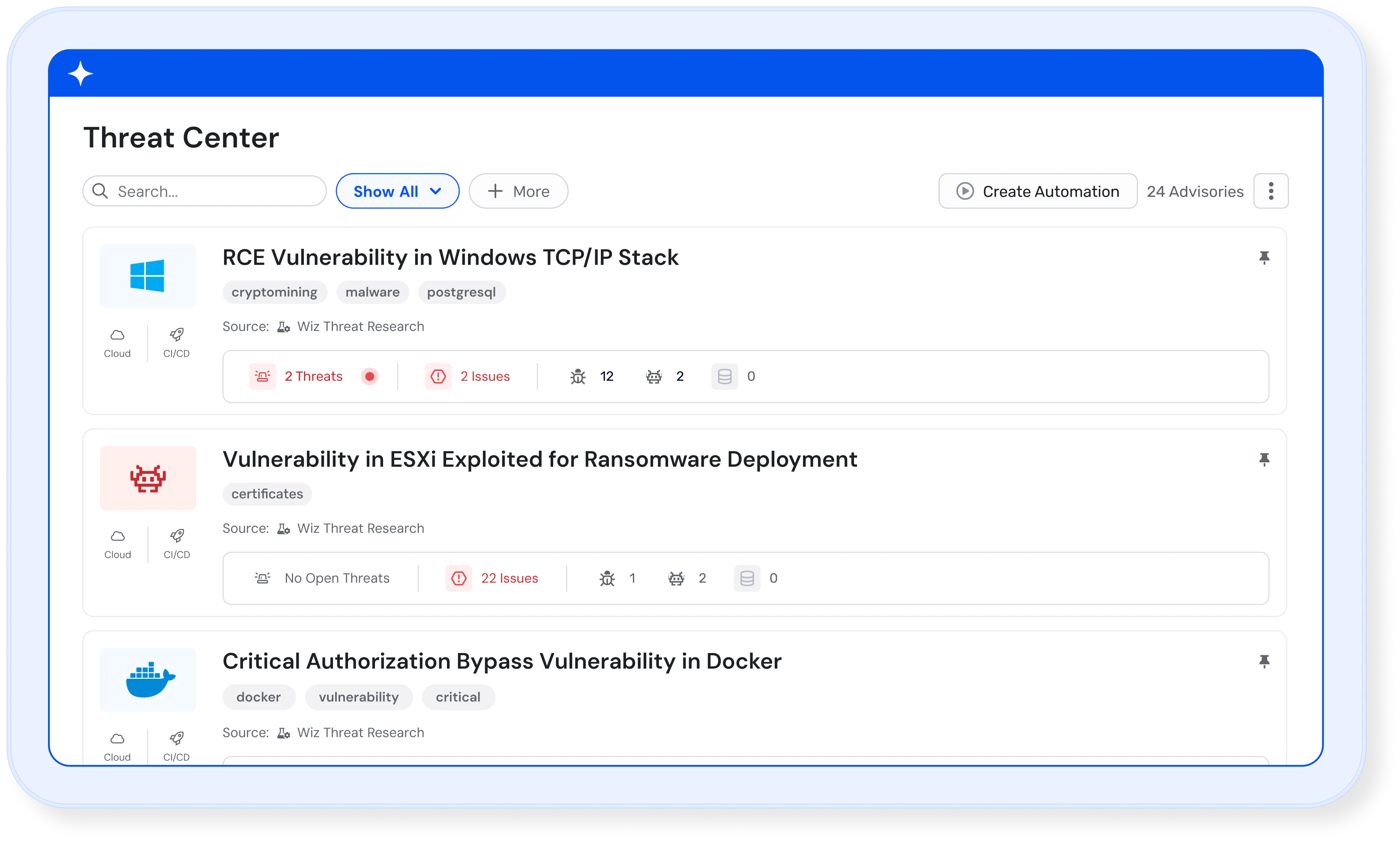
Task: Open 22 Issues in ESXi advisory
Action: click(510, 578)
